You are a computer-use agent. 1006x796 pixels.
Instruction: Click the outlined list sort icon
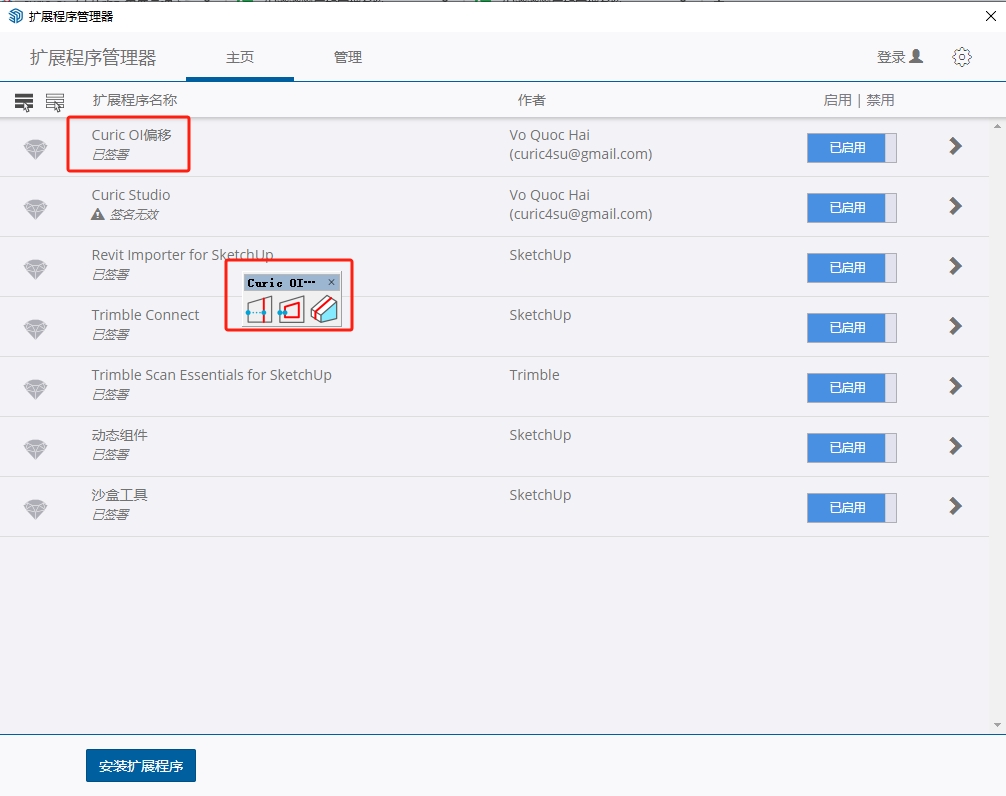[x=55, y=102]
